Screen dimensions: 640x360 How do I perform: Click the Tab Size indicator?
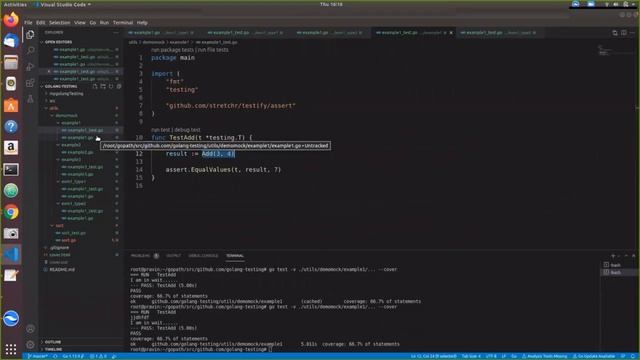tap(471, 356)
